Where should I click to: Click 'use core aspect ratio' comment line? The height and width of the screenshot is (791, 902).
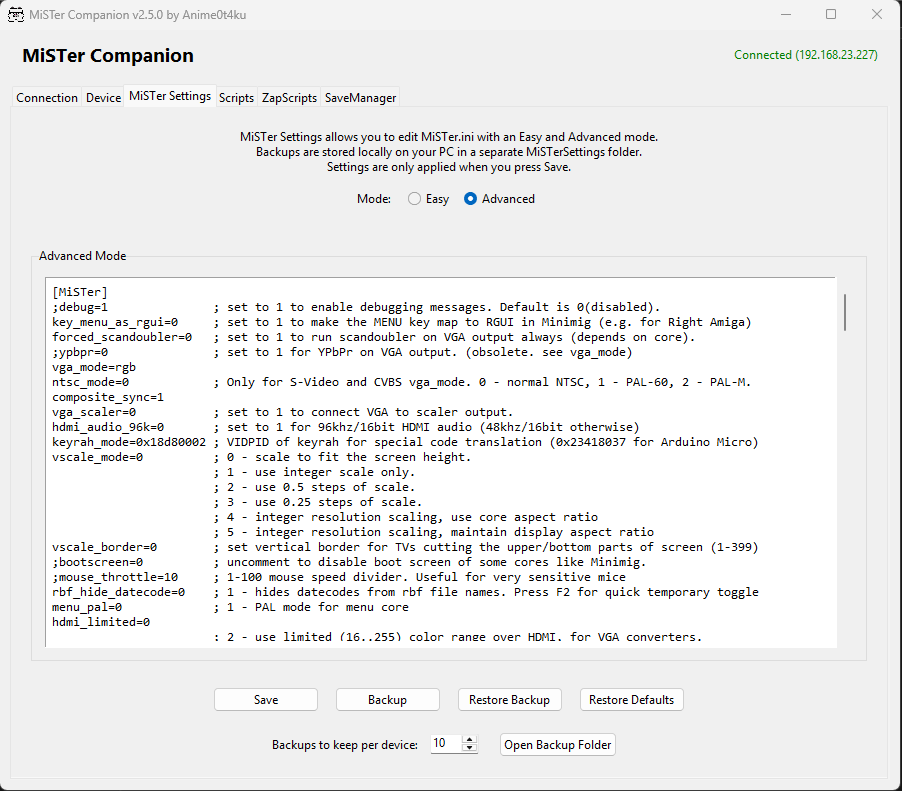[406, 517]
